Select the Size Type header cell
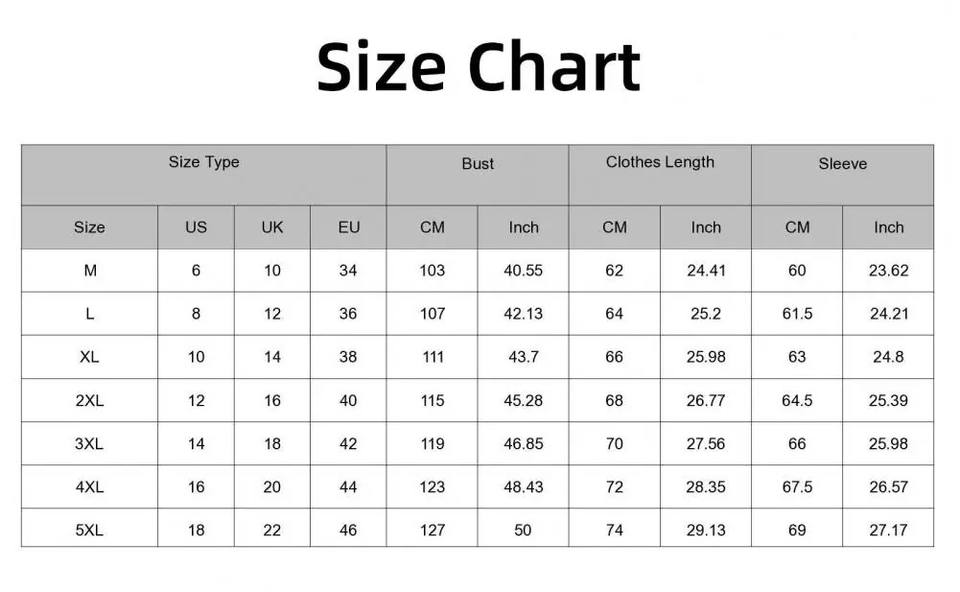The image size is (960, 592). tap(204, 163)
